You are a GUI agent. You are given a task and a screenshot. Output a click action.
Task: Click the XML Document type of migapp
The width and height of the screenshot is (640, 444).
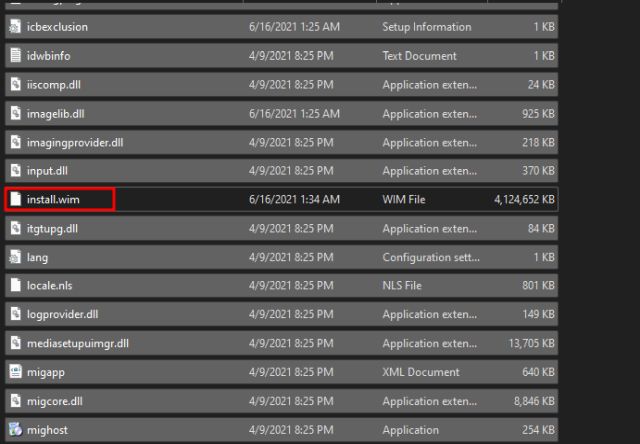coord(420,373)
